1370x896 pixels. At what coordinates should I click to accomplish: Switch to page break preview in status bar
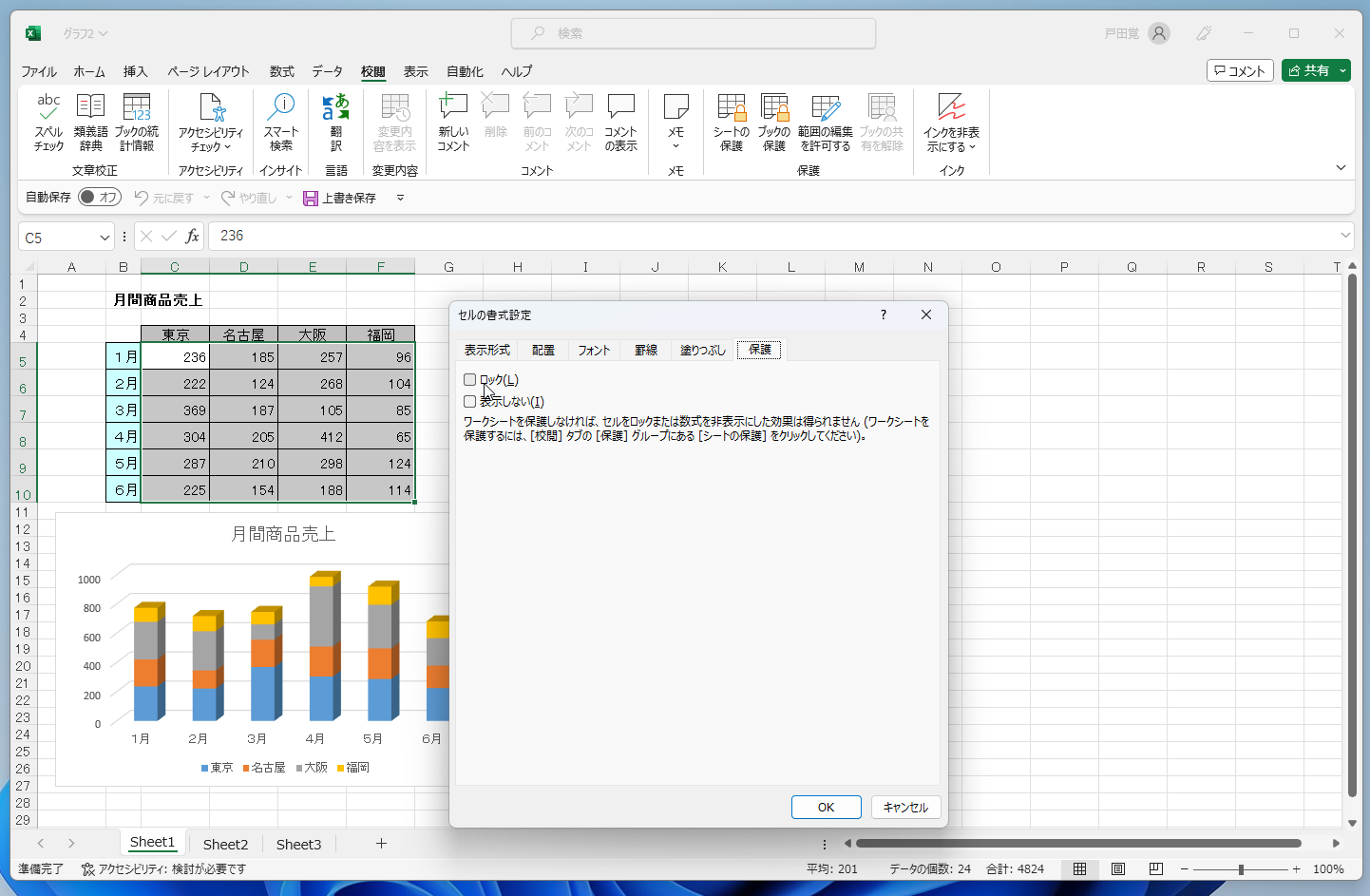(1156, 868)
